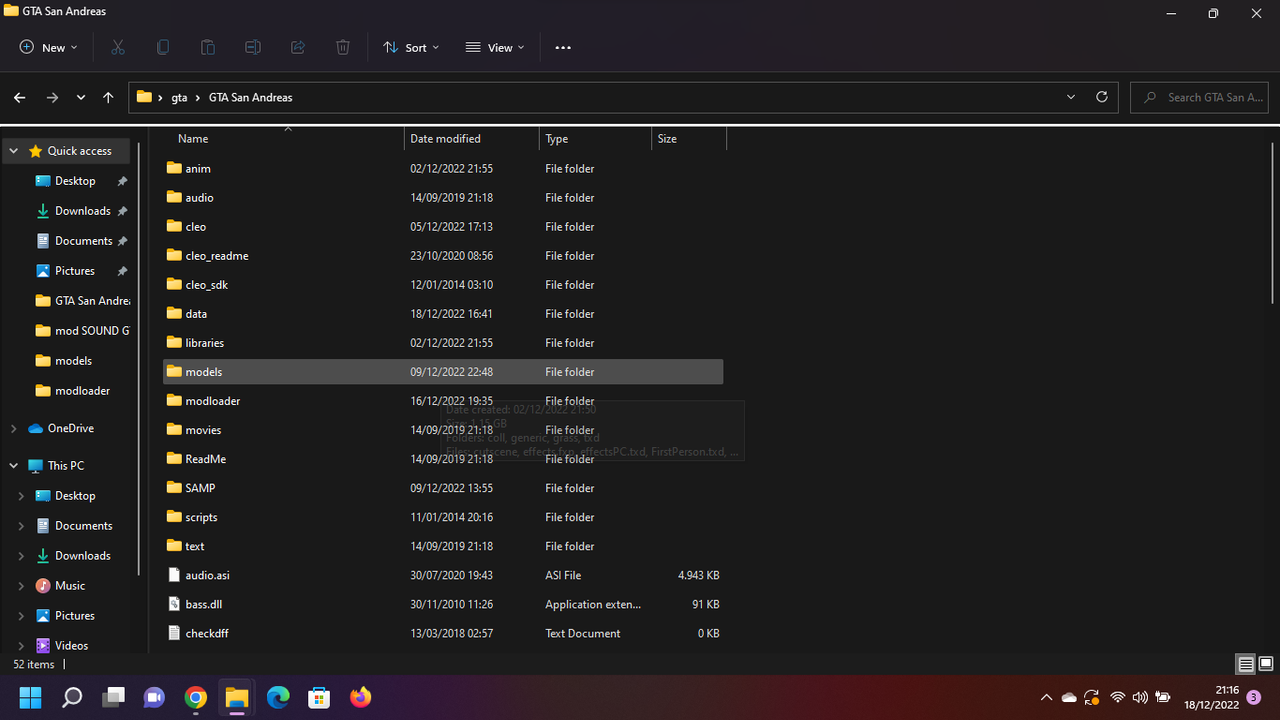Click gta in the address breadcrumb

[179, 97]
